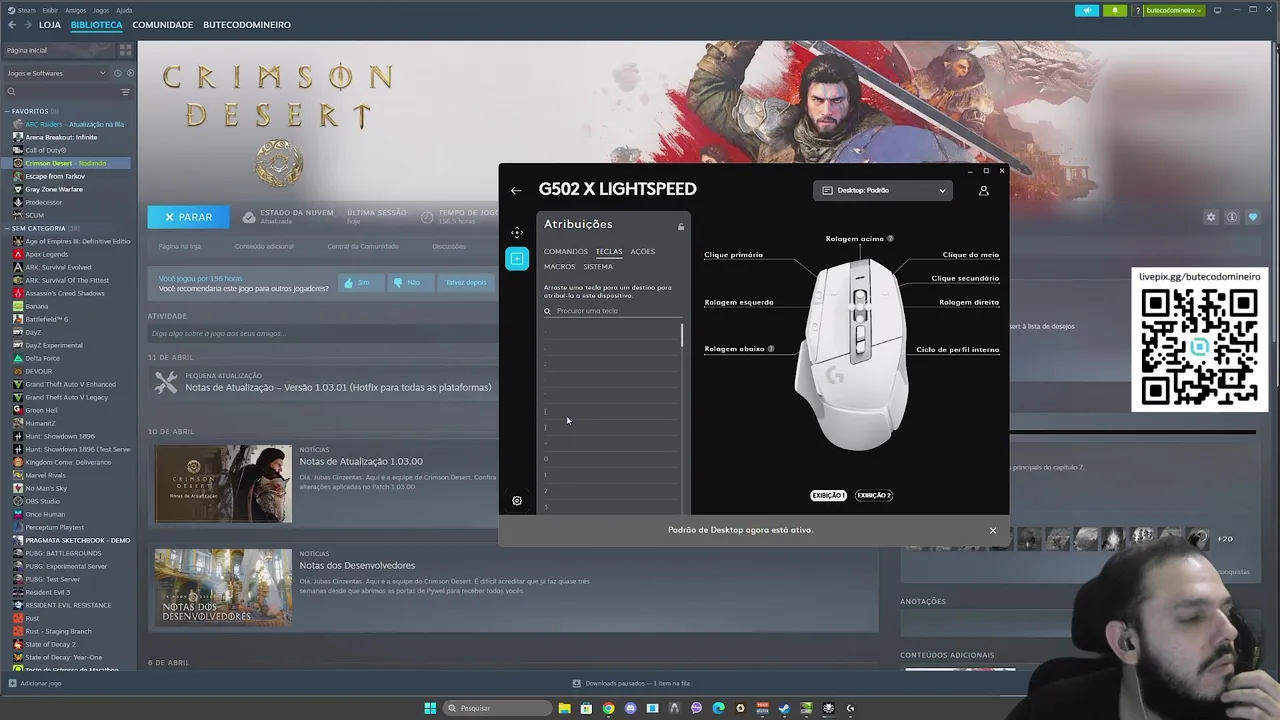
Task: Open Microsoft Edge from taskbar
Action: (718, 708)
